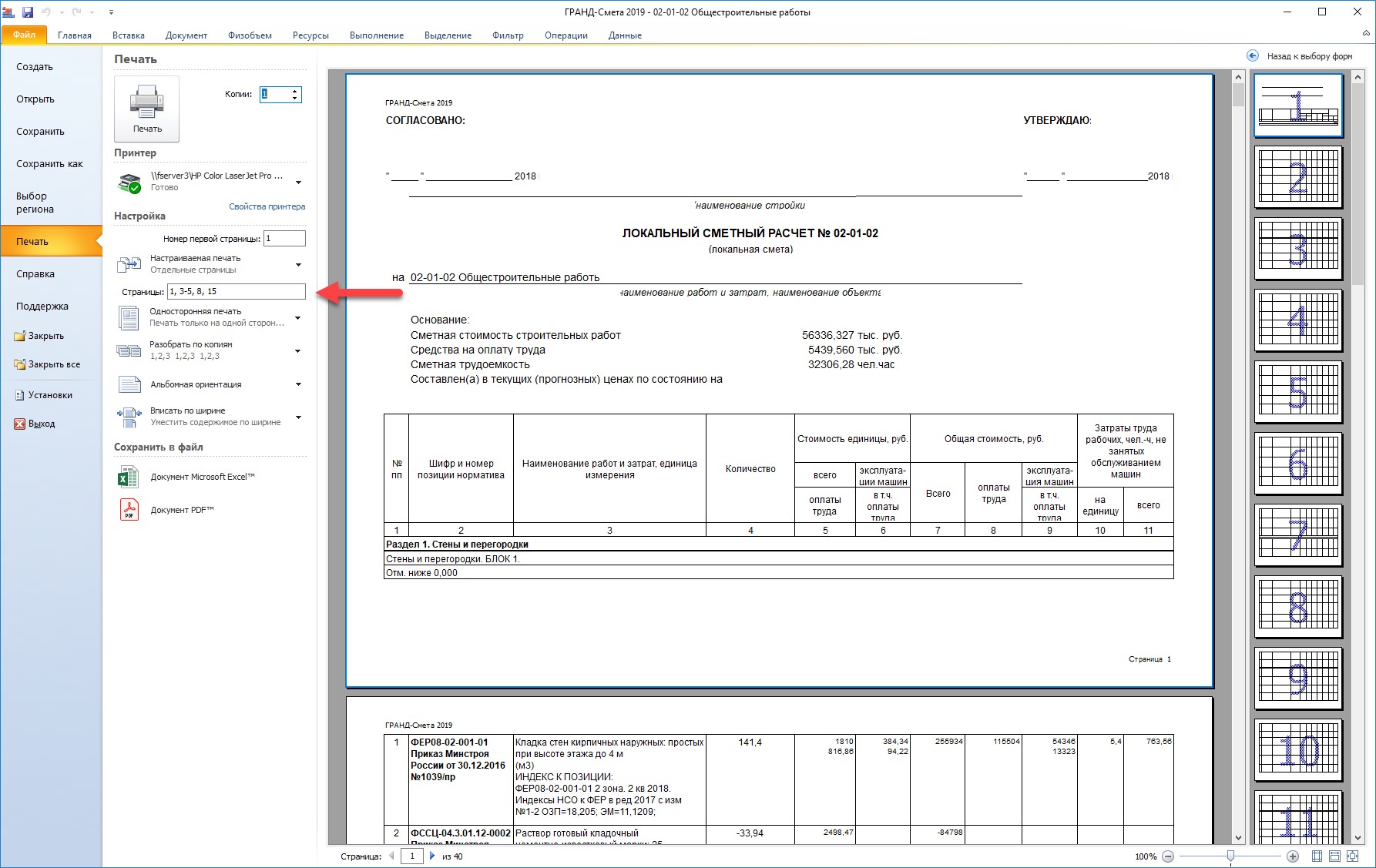Collapse the ribbon using the top-right chevron
This screenshot has width=1376, height=868.
pyautogui.click(x=1366, y=34)
